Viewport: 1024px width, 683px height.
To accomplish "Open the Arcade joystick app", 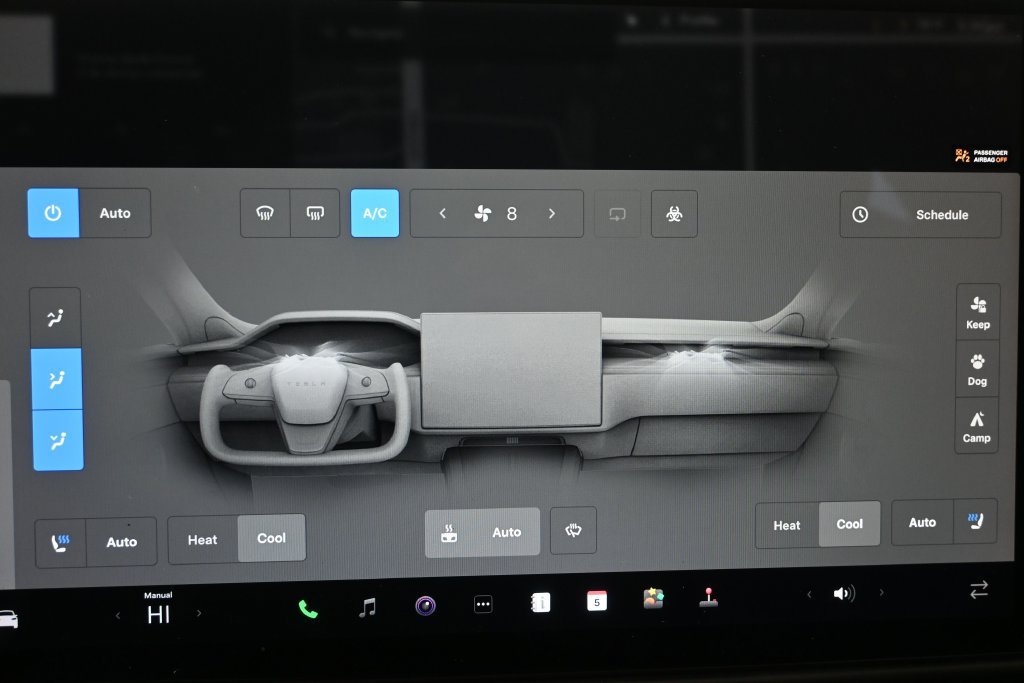I will (x=709, y=597).
